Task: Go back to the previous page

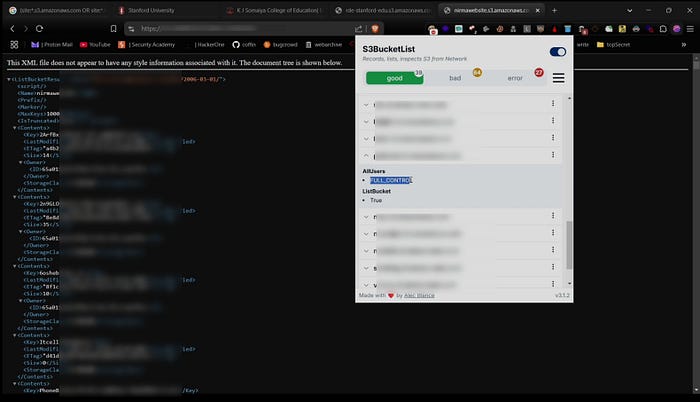Action: (12, 29)
